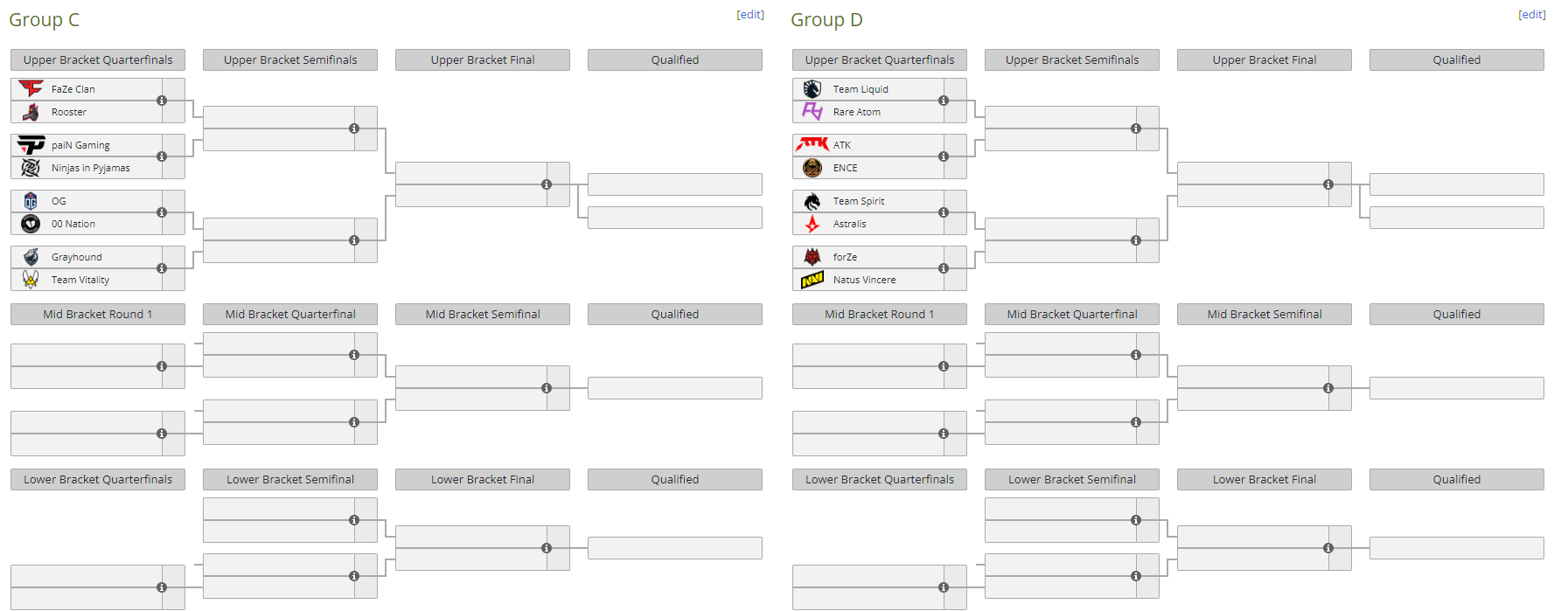Open match info for FaZe Clan vs Rooster
This screenshot has height=611, width=1568.
(162, 101)
